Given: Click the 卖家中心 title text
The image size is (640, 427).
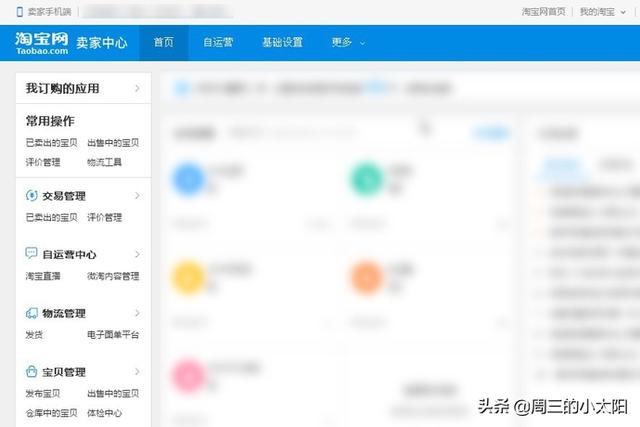Looking at the screenshot, I should pyautogui.click(x=102, y=43).
